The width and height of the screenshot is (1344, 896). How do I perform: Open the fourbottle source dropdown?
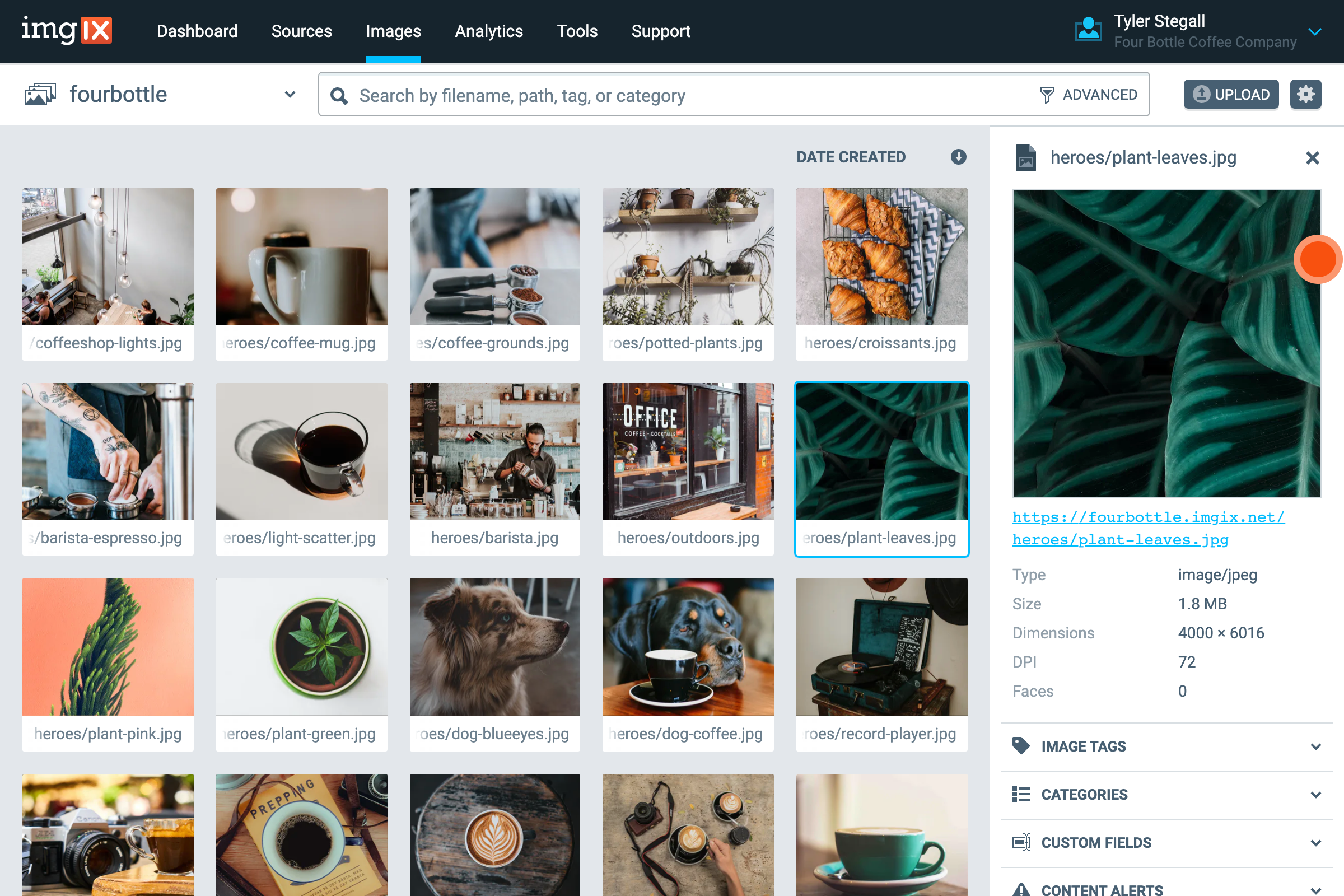(290, 94)
